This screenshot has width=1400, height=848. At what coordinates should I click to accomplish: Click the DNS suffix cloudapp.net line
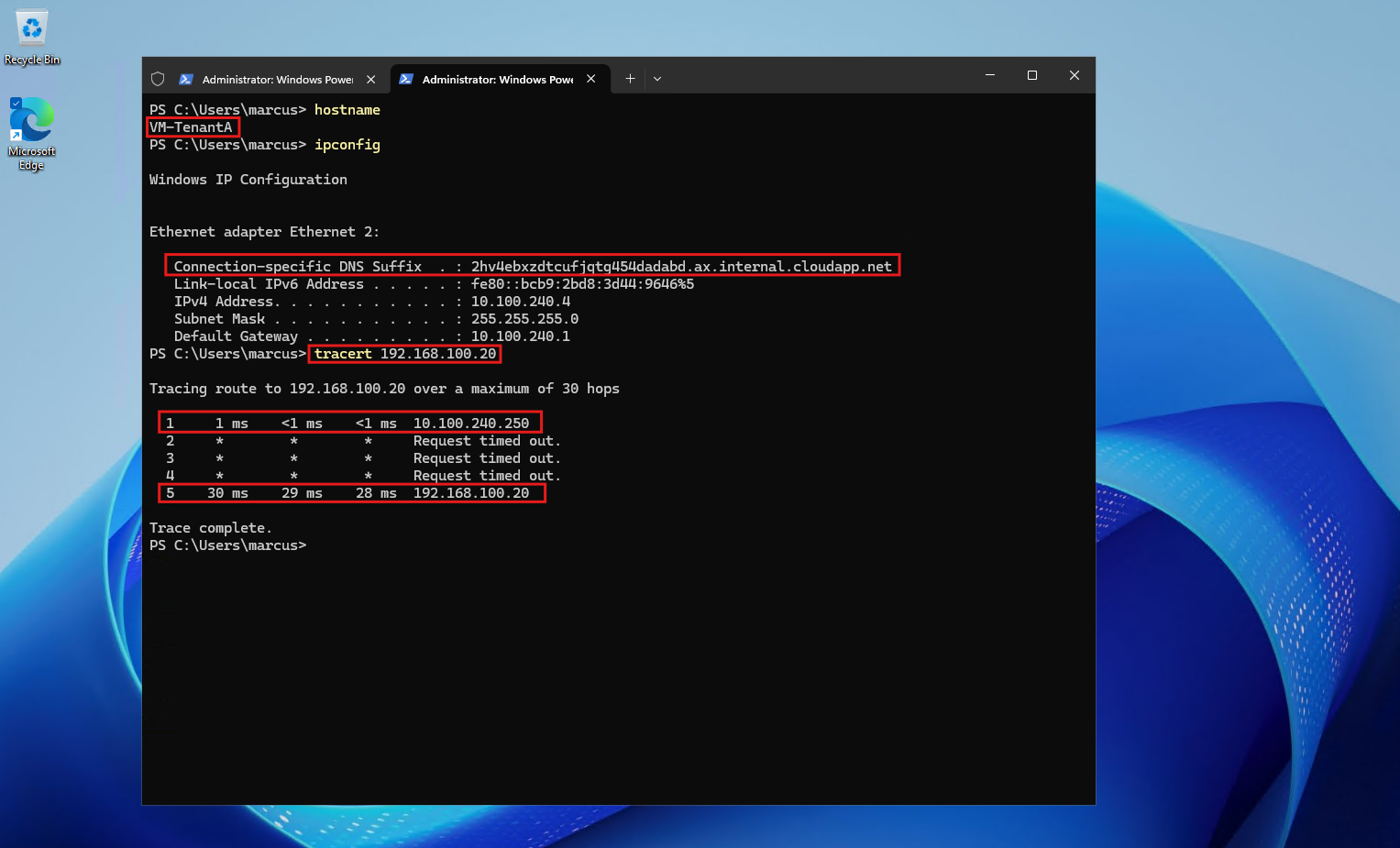[x=533, y=266]
